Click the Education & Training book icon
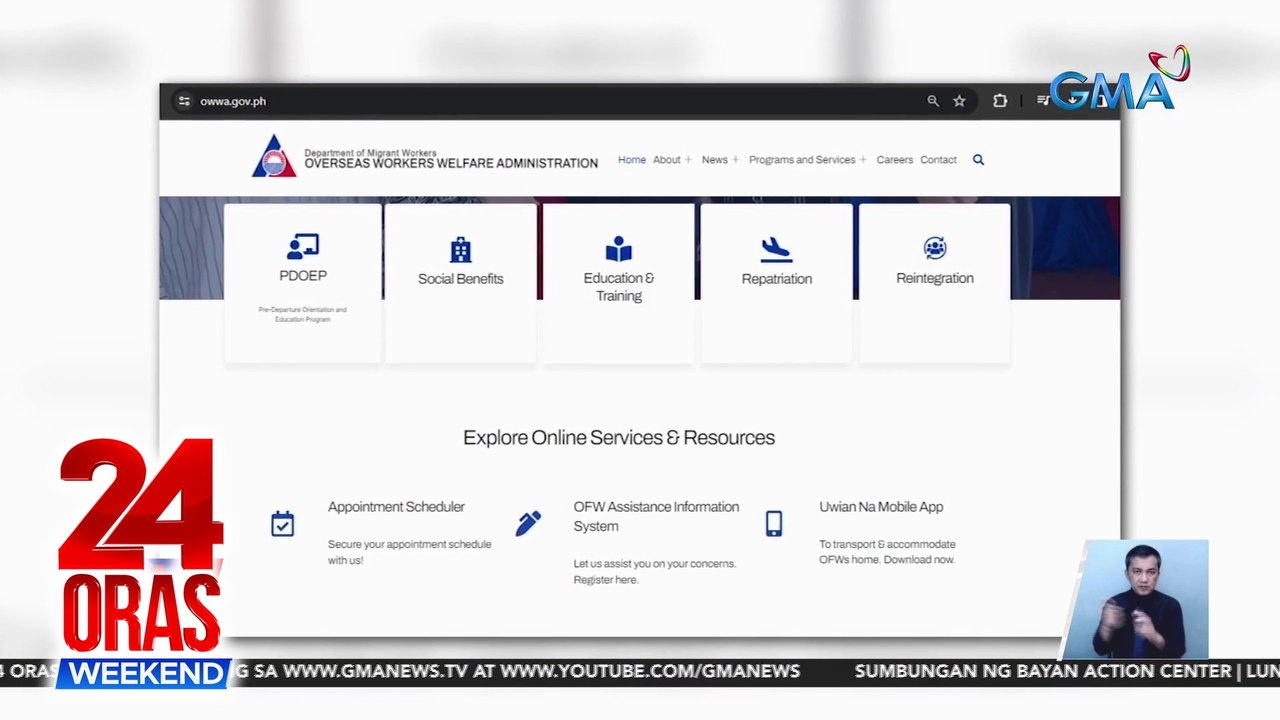 (x=619, y=248)
